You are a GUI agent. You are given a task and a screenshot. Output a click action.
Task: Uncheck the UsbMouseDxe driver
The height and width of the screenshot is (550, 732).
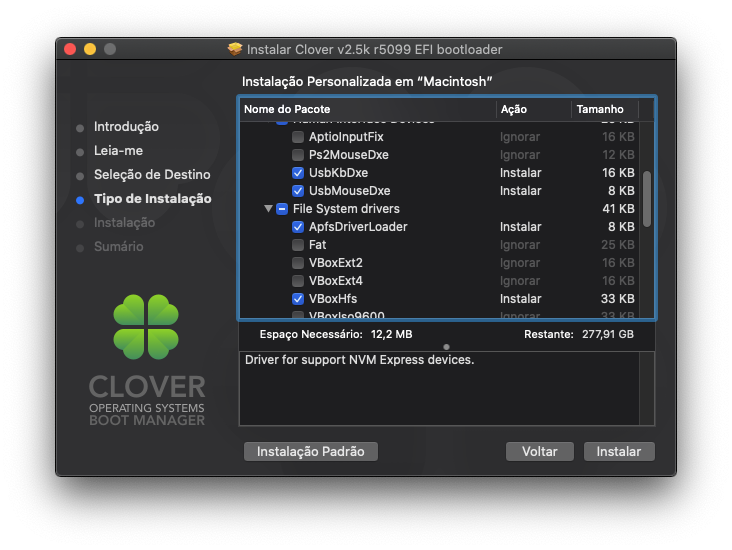click(x=297, y=190)
